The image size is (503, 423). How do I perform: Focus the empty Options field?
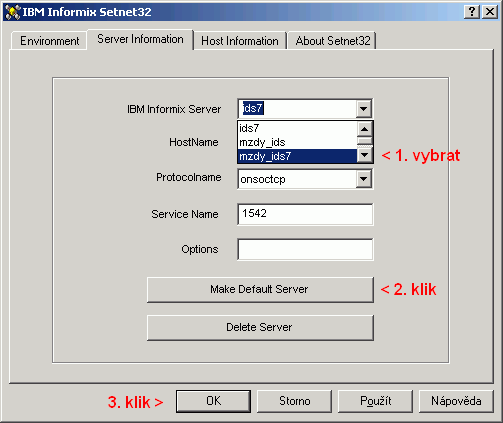305,249
